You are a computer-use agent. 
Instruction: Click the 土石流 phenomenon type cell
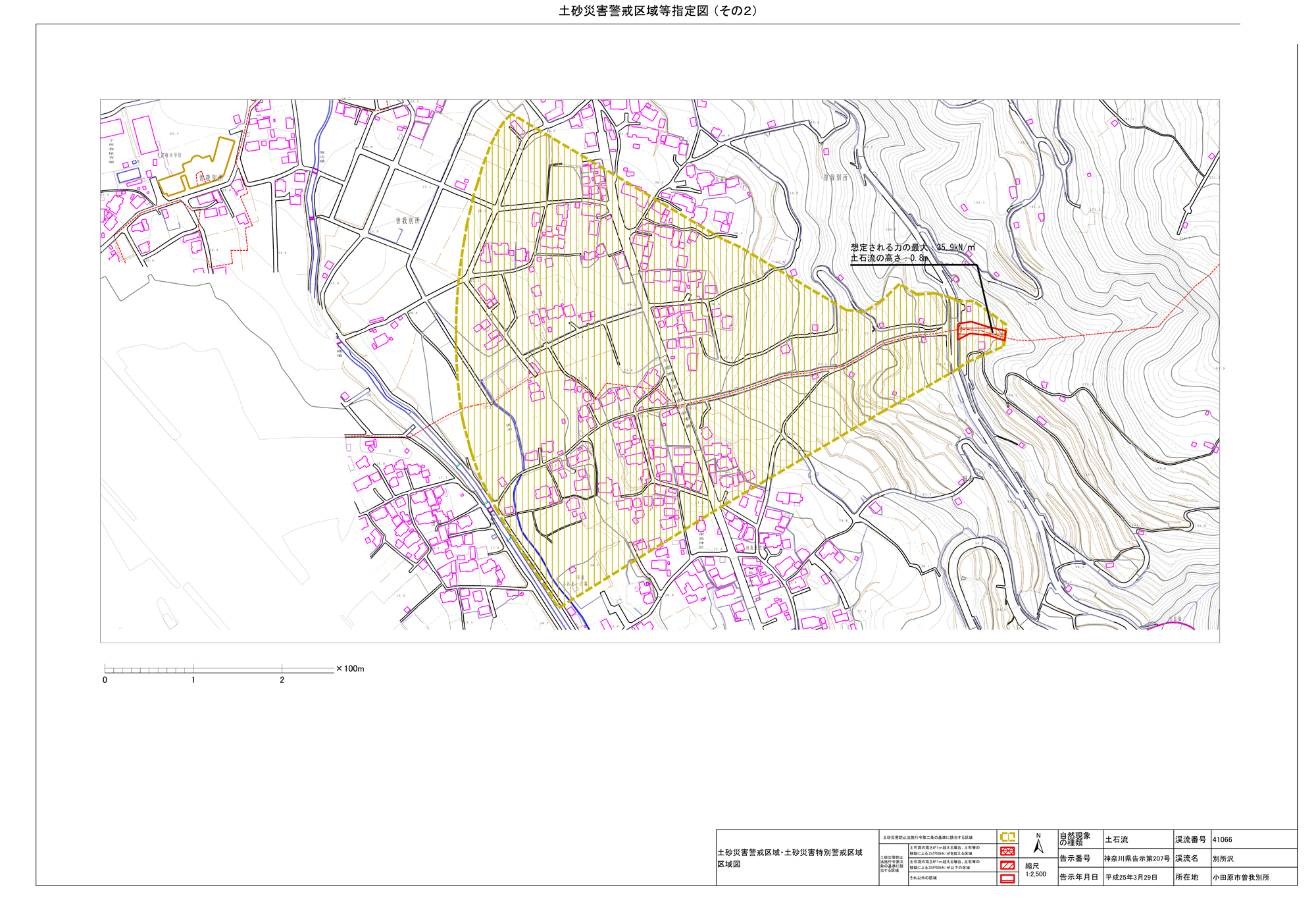pyautogui.click(x=1117, y=839)
